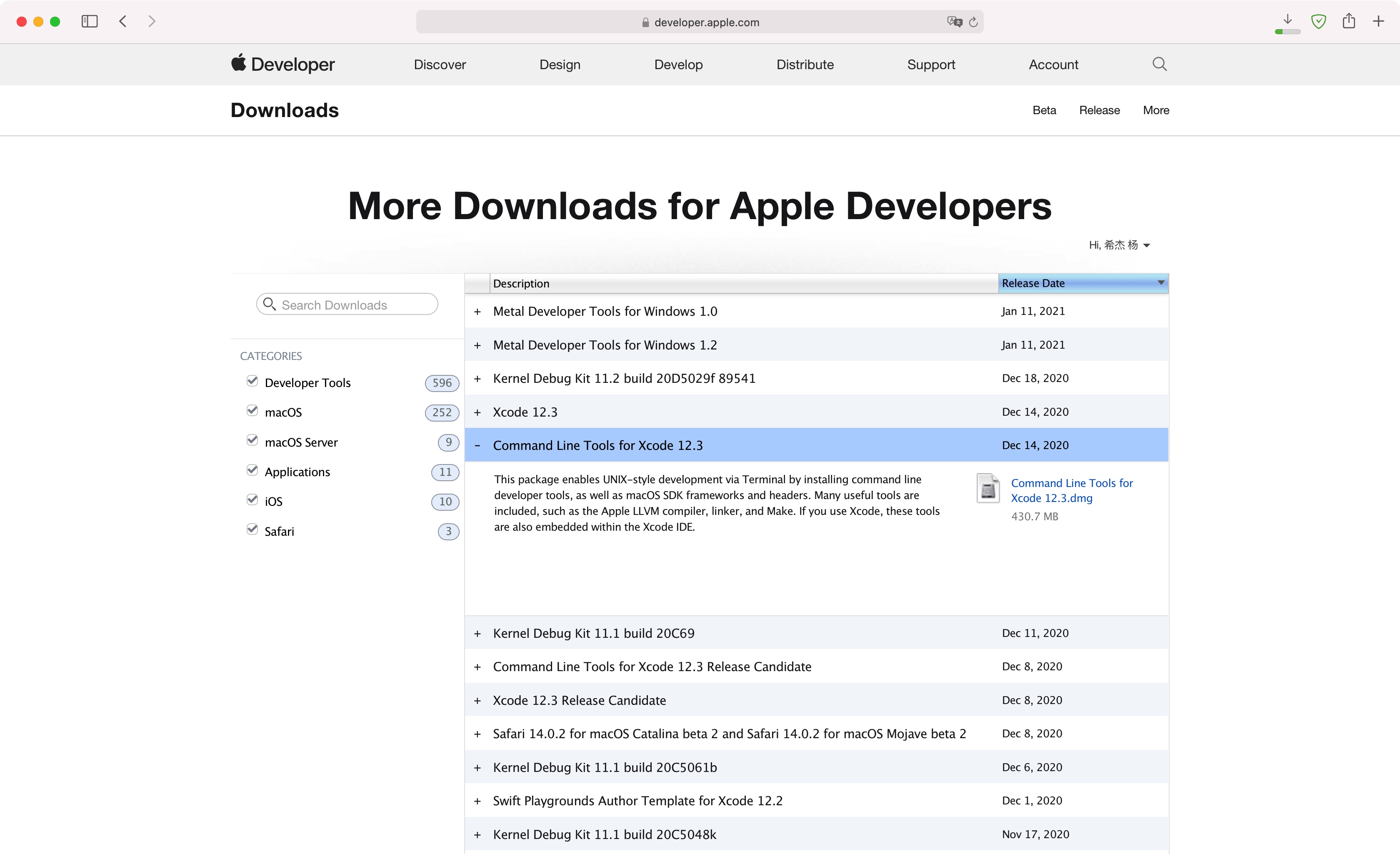
Task: Expand Metal Developer Tools for Windows 1.0
Action: 477,311
